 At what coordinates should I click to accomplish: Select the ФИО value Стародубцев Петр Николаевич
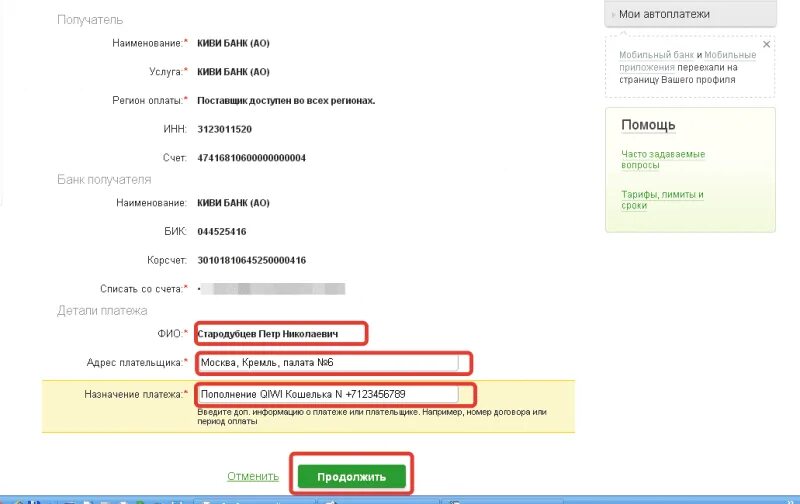[267, 334]
